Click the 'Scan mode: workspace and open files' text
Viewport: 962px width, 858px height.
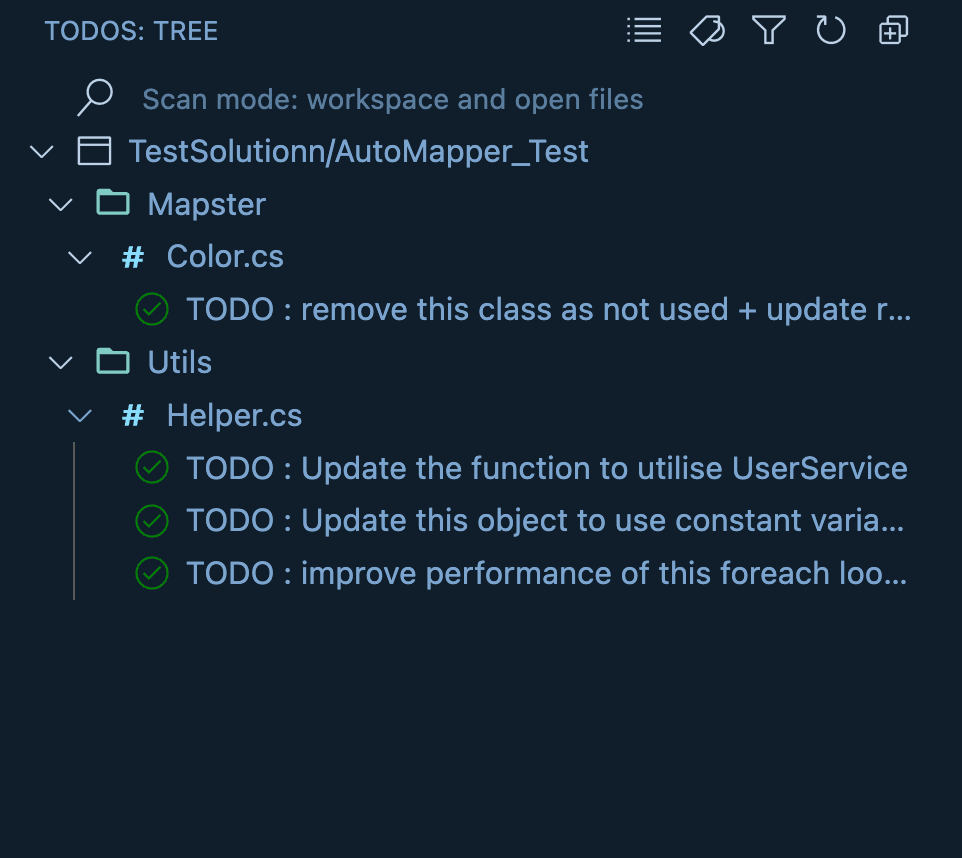[x=393, y=99]
